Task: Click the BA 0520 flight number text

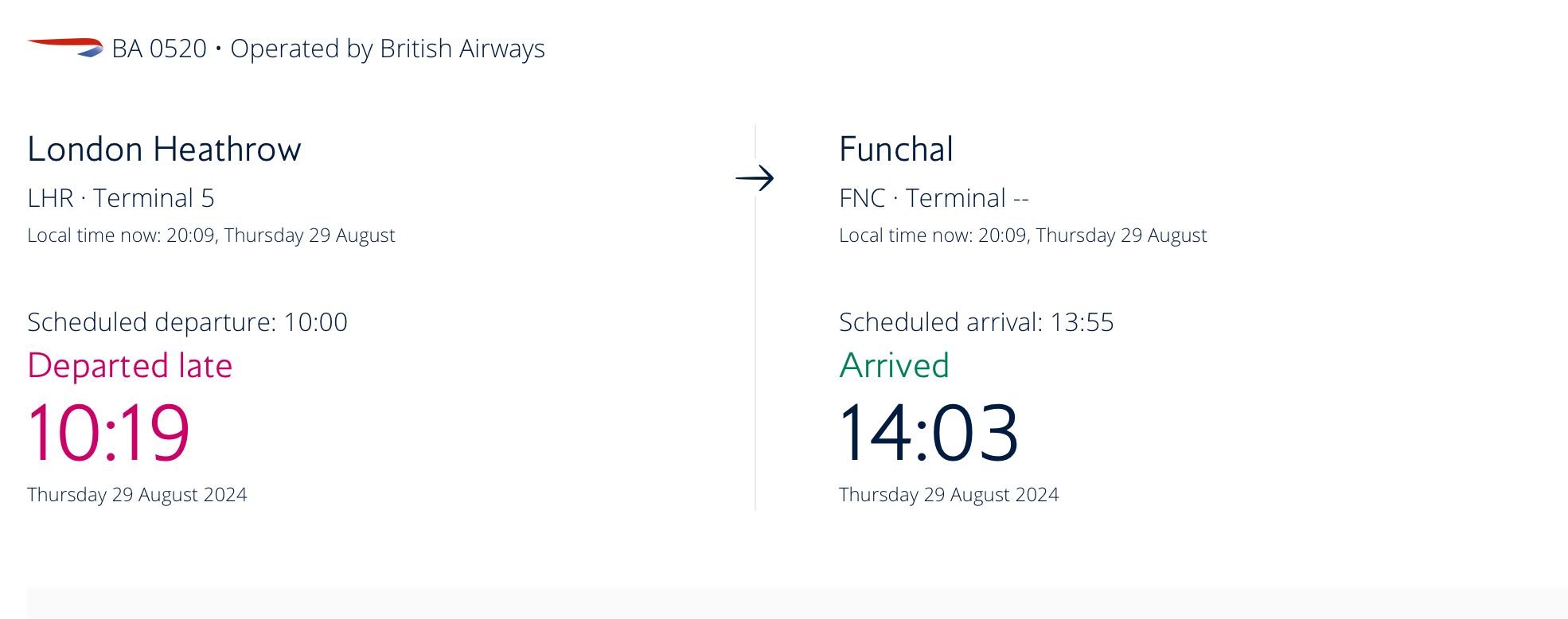Action: [x=159, y=49]
